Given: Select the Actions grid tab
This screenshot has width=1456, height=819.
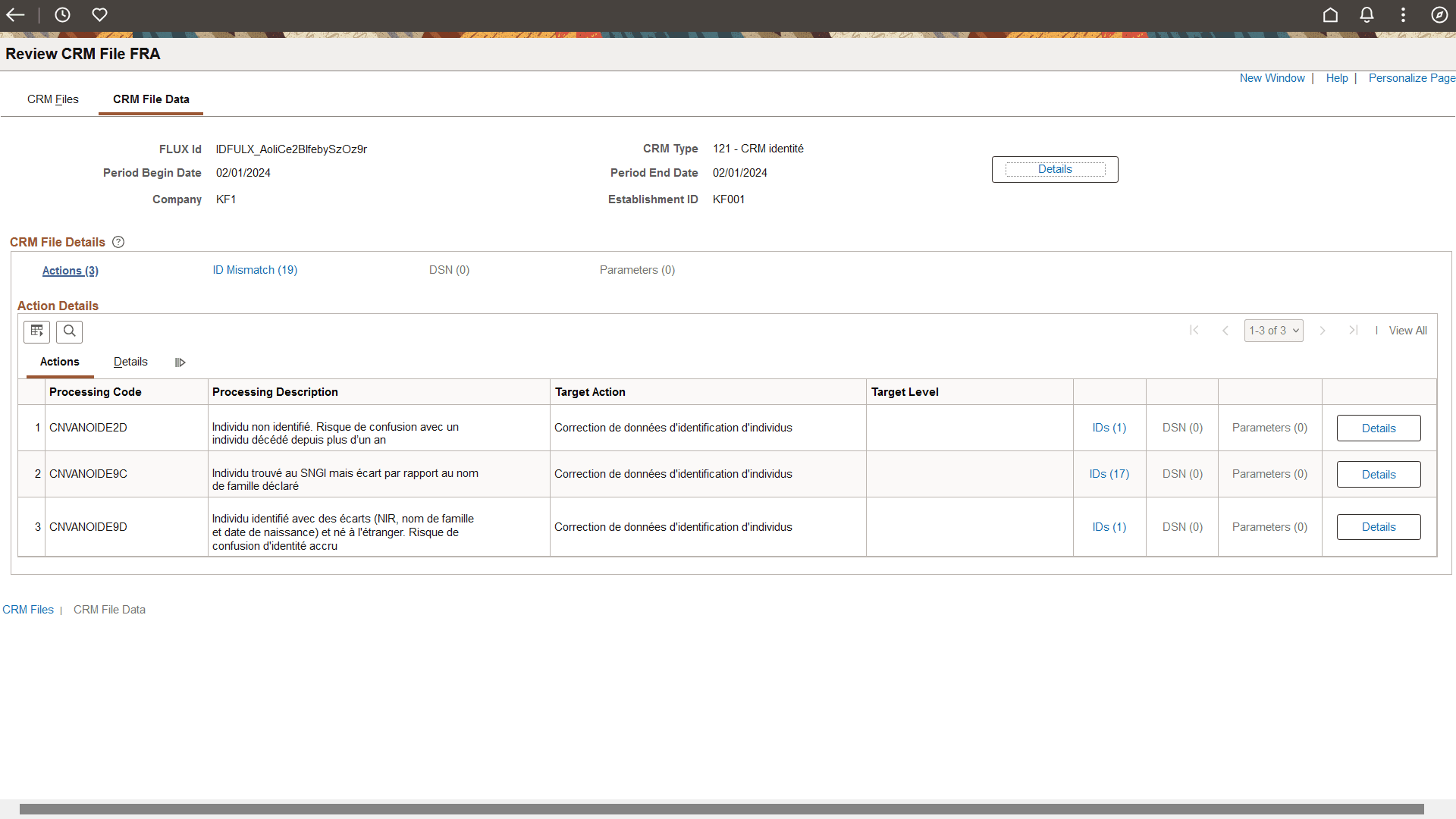Looking at the screenshot, I should (x=59, y=362).
